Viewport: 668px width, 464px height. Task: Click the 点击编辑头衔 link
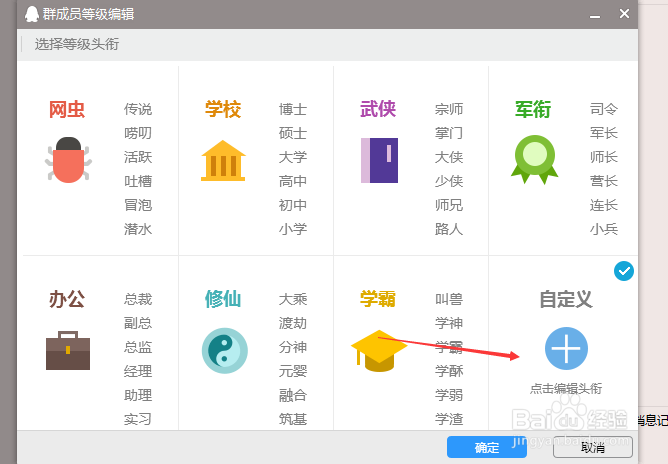[x=566, y=389]
